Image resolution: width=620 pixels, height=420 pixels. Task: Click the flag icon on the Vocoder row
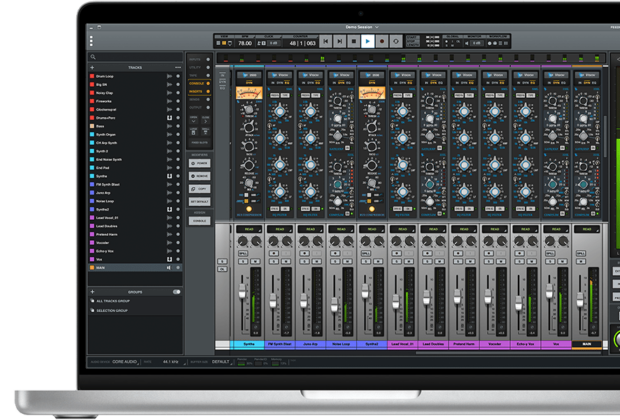[x=170, y=242]
